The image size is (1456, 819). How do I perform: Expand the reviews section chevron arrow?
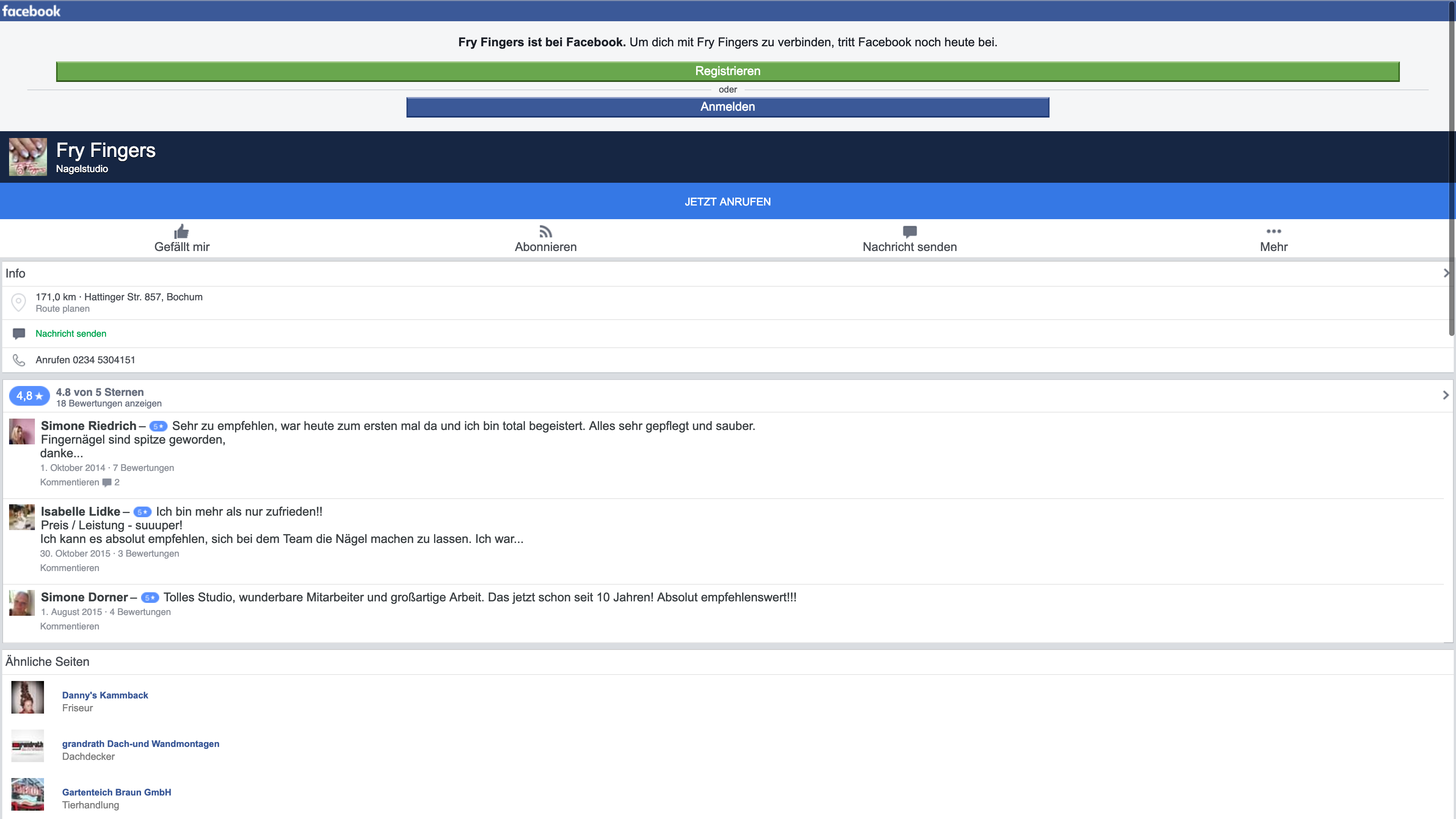point(1445,395)
